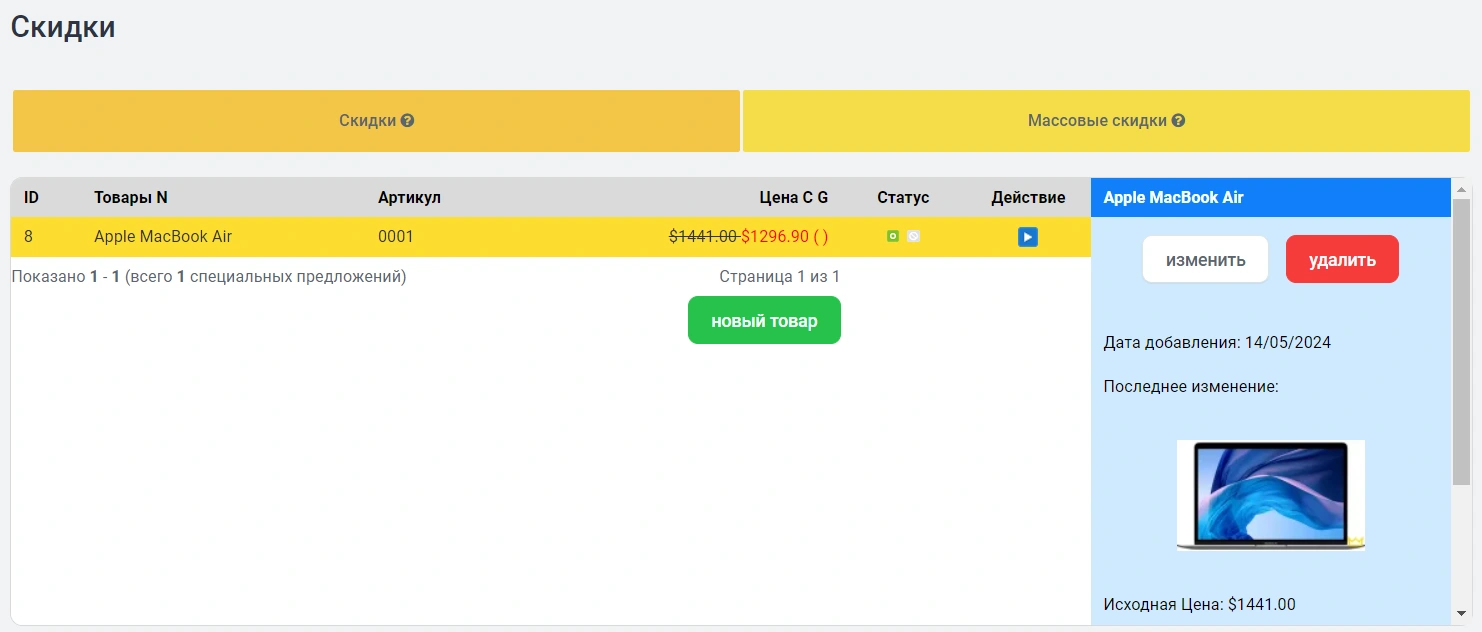Click help icon beside Массовые скидки
This screenshot has height=632, width=1482.
point(1178,121)
